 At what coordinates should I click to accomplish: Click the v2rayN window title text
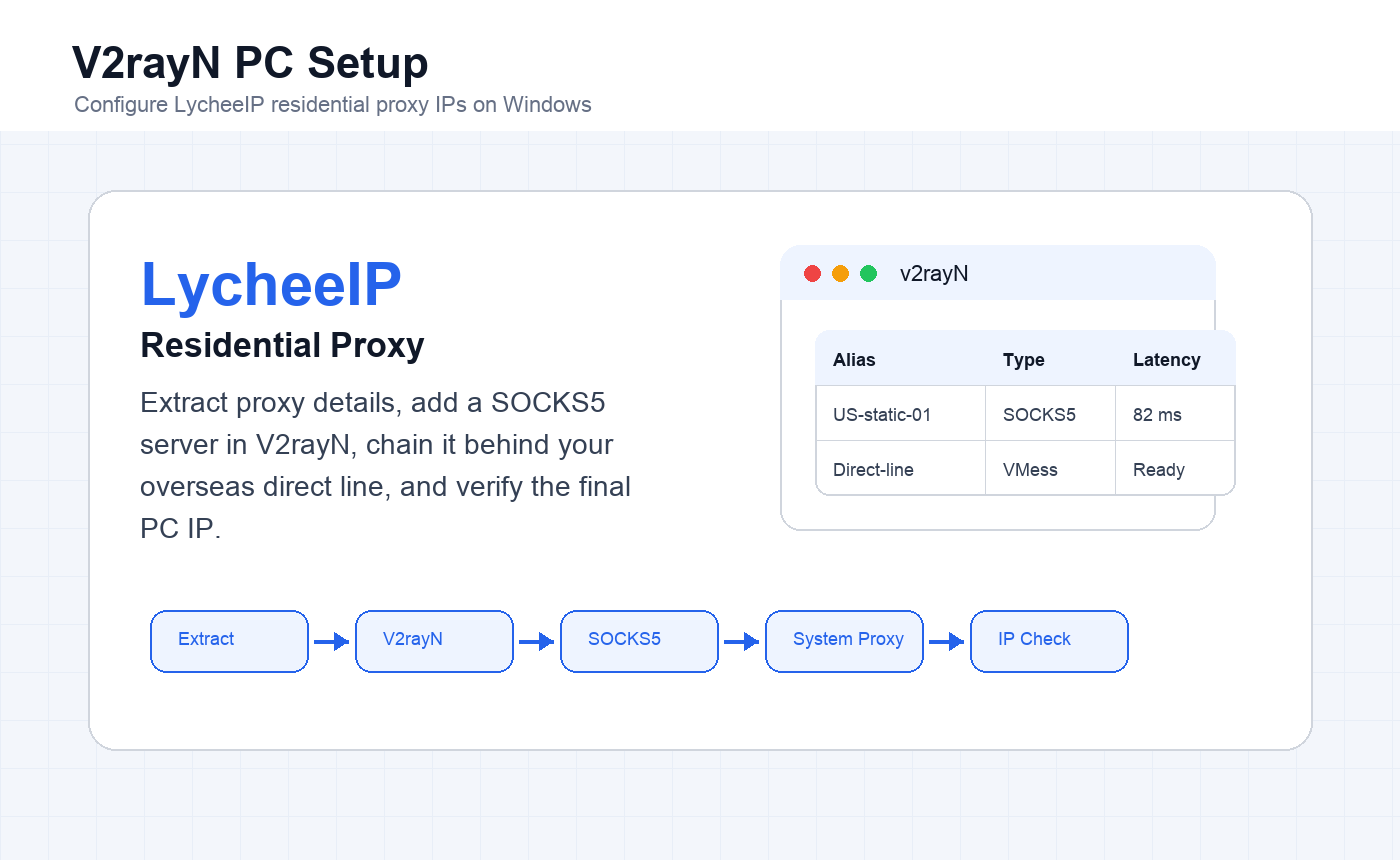(934, 273)
